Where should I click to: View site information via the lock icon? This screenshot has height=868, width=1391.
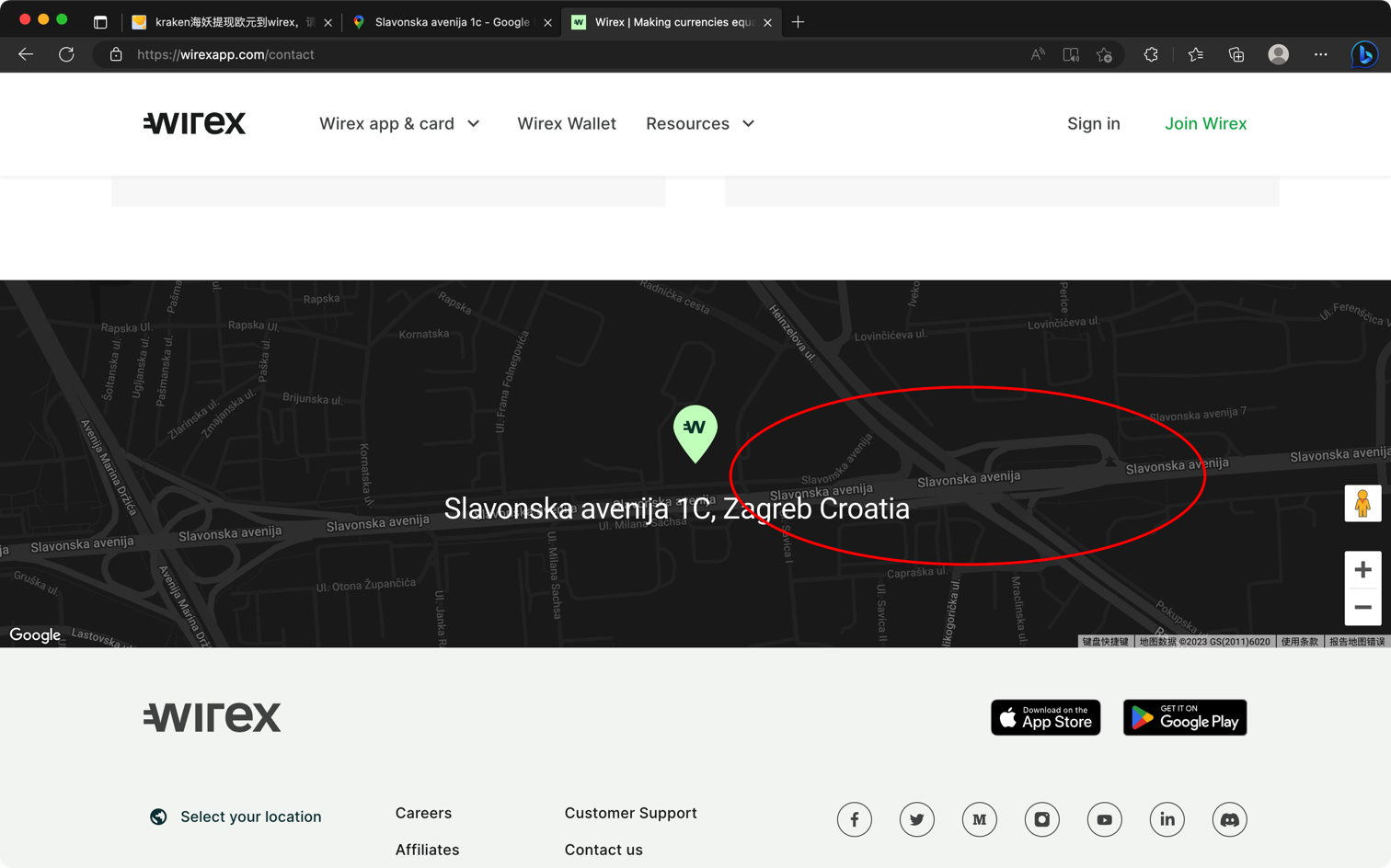click(116, 54)
